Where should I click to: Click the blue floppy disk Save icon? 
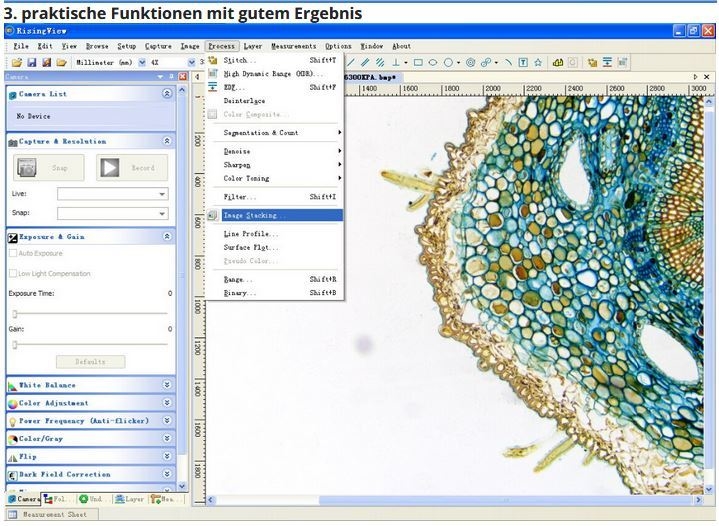click(32, 62)
